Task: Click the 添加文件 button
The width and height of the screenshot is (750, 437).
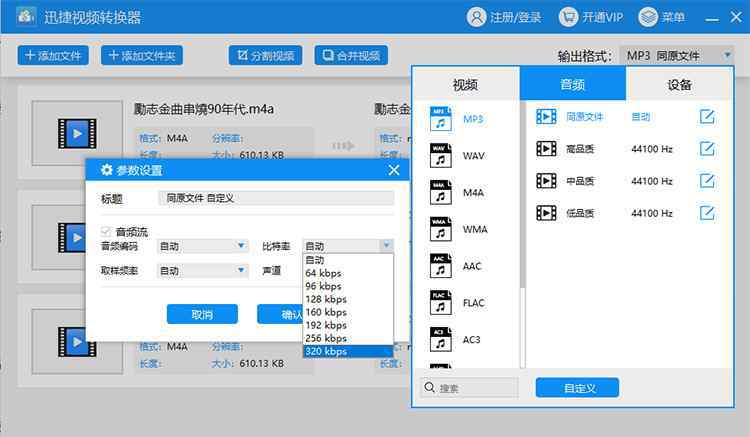Action: pyautogui.click(x=53, y=55)
